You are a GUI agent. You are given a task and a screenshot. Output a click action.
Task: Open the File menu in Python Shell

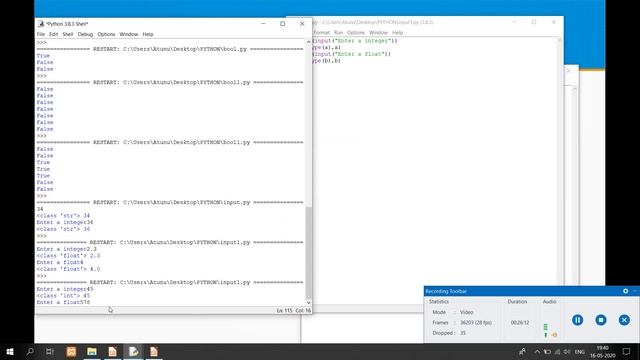pyautogui.click(x=40, y=34)
